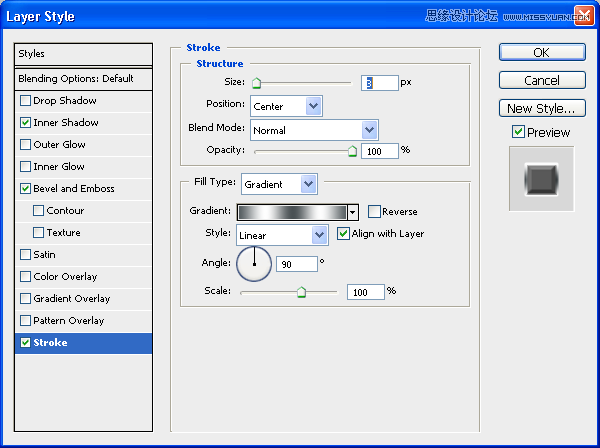Disable the Preview checkbox
The height and width of the screenshot is (448, 600).
point(518,132)
